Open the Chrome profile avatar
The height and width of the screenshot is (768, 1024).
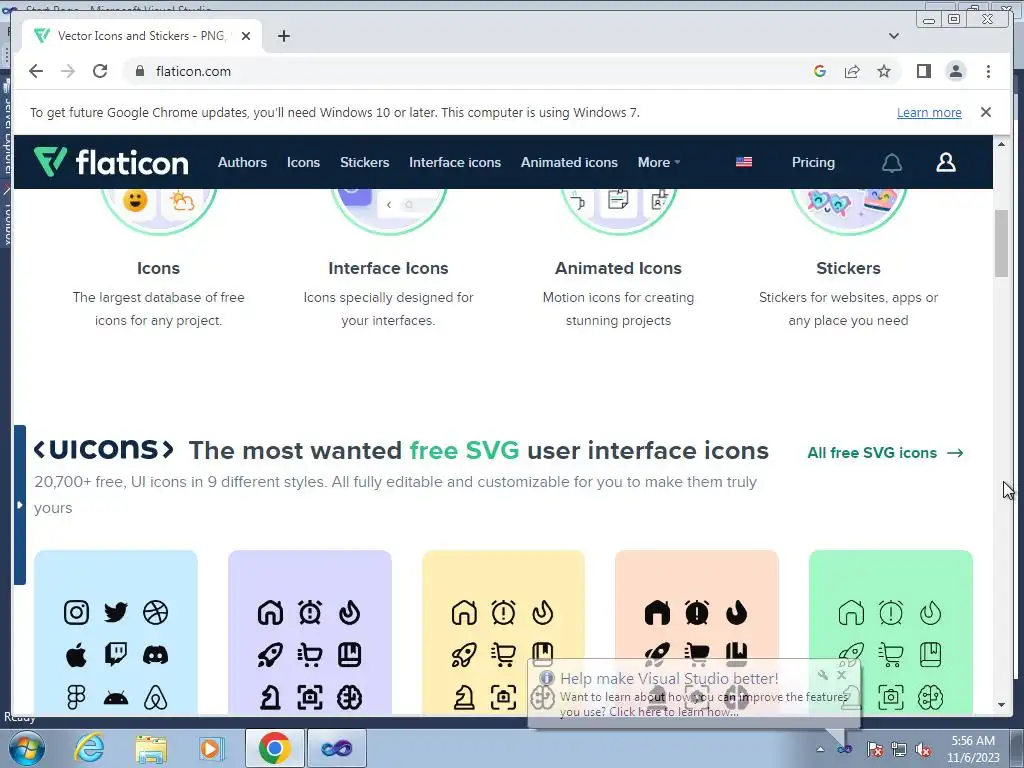[x=955, y=71]
